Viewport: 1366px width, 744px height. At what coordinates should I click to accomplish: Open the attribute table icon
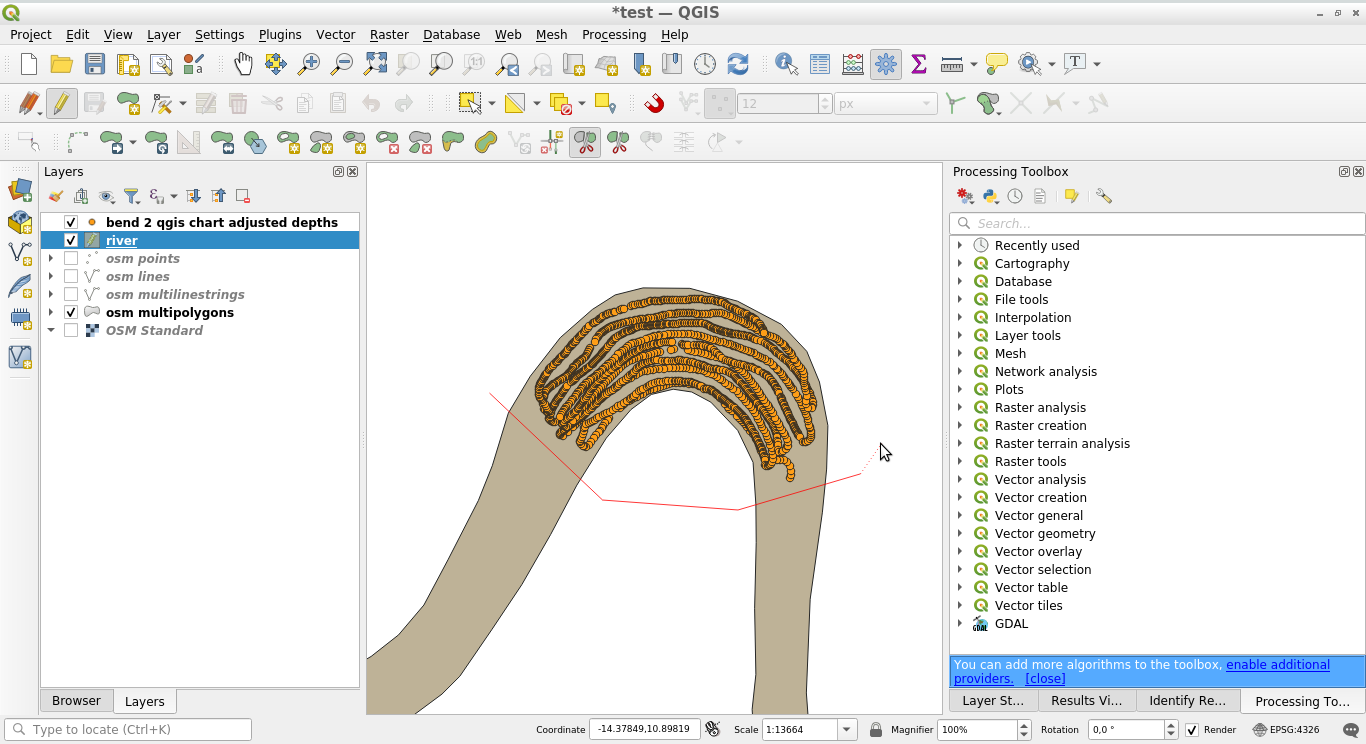pyautogui.click(x=820, y=64)
